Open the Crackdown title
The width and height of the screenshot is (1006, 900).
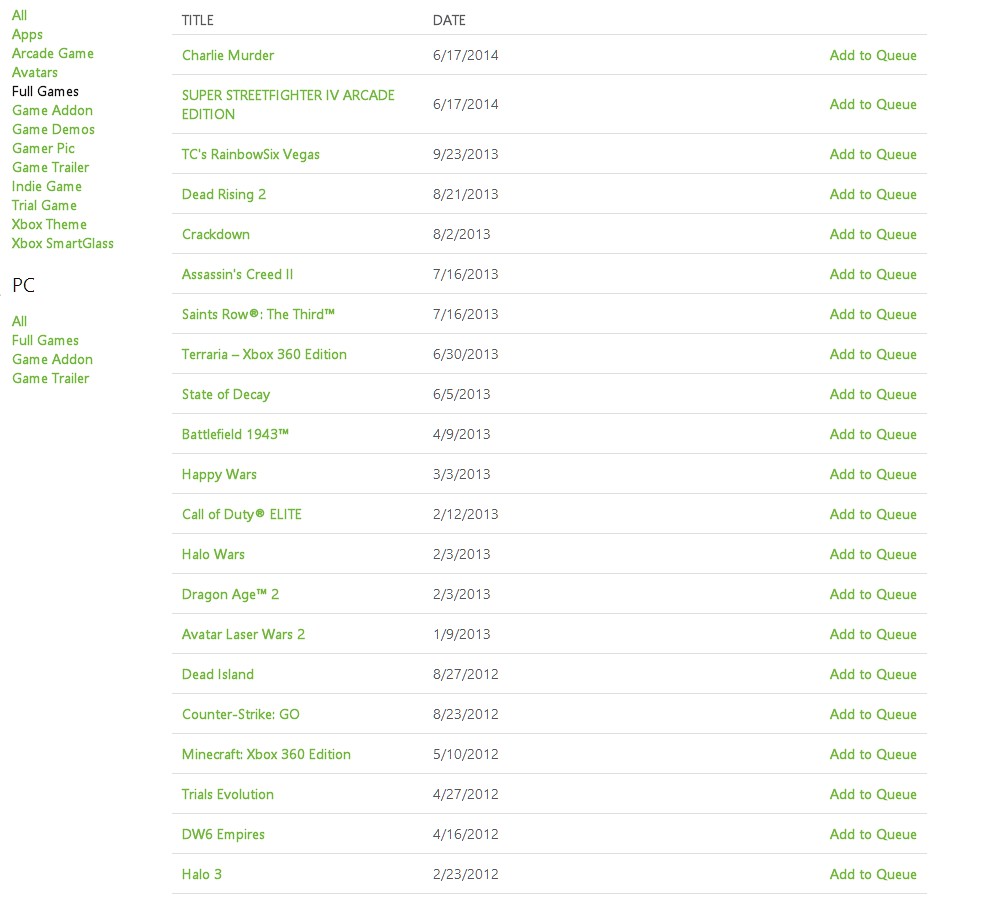(216, 234)
